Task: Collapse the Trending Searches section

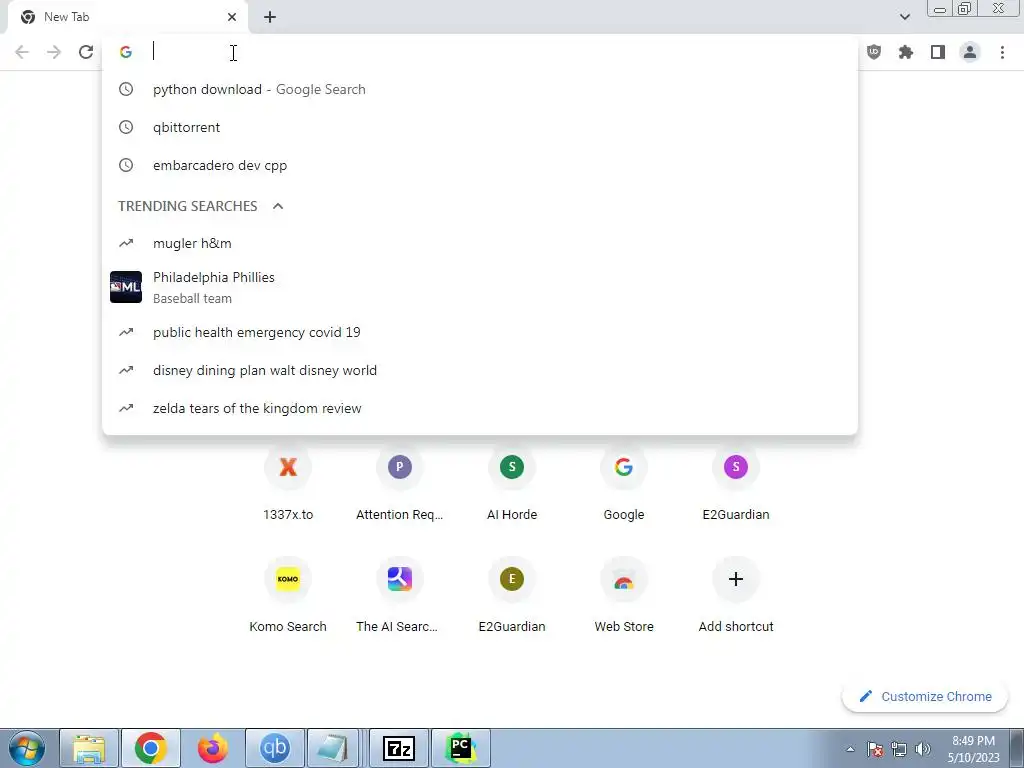Action: 278,206
